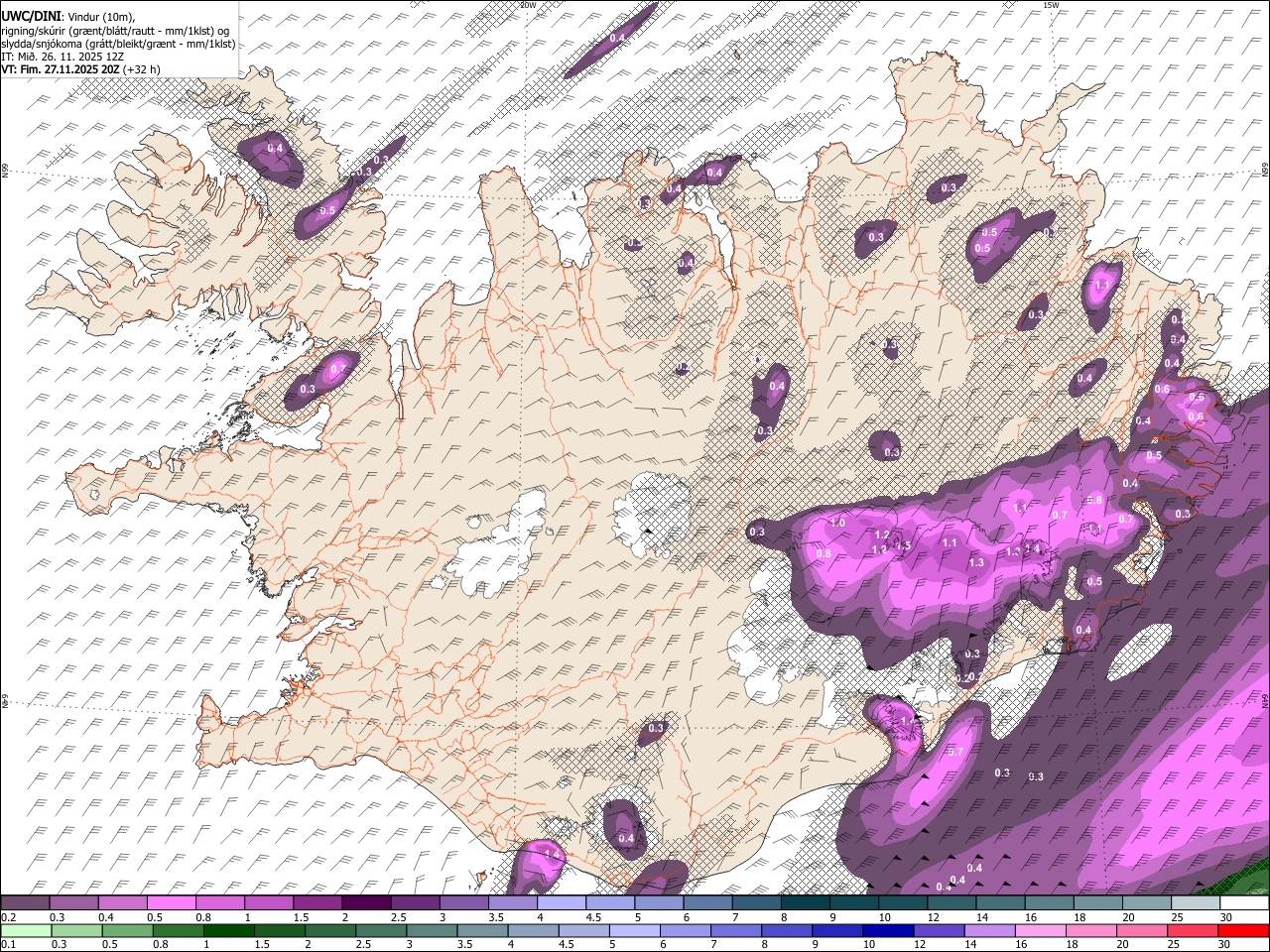
Task: Select the lower red-pink swatch at 25
Action: (x=1193, y=930)
